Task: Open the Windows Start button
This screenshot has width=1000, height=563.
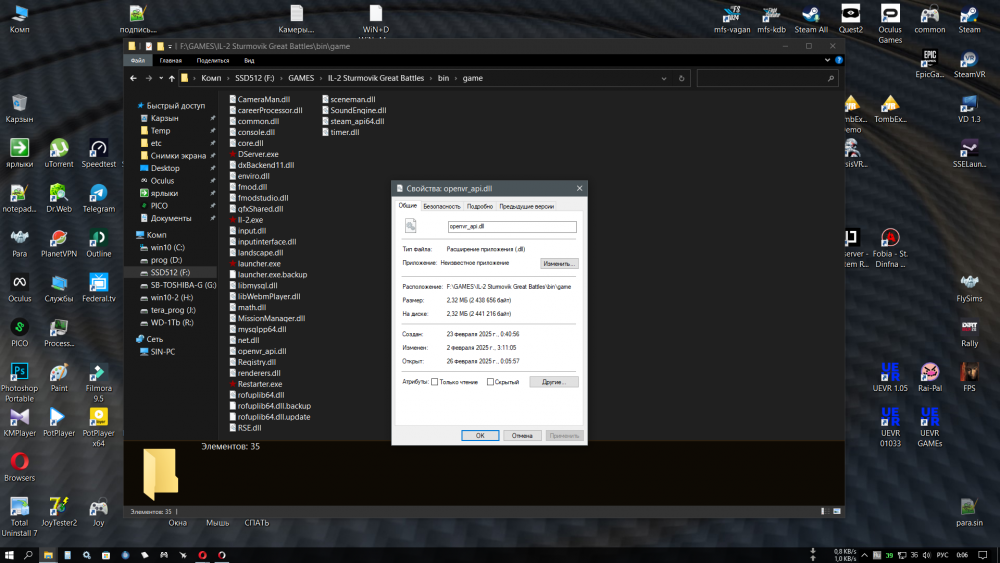Action: pos(11,554)
